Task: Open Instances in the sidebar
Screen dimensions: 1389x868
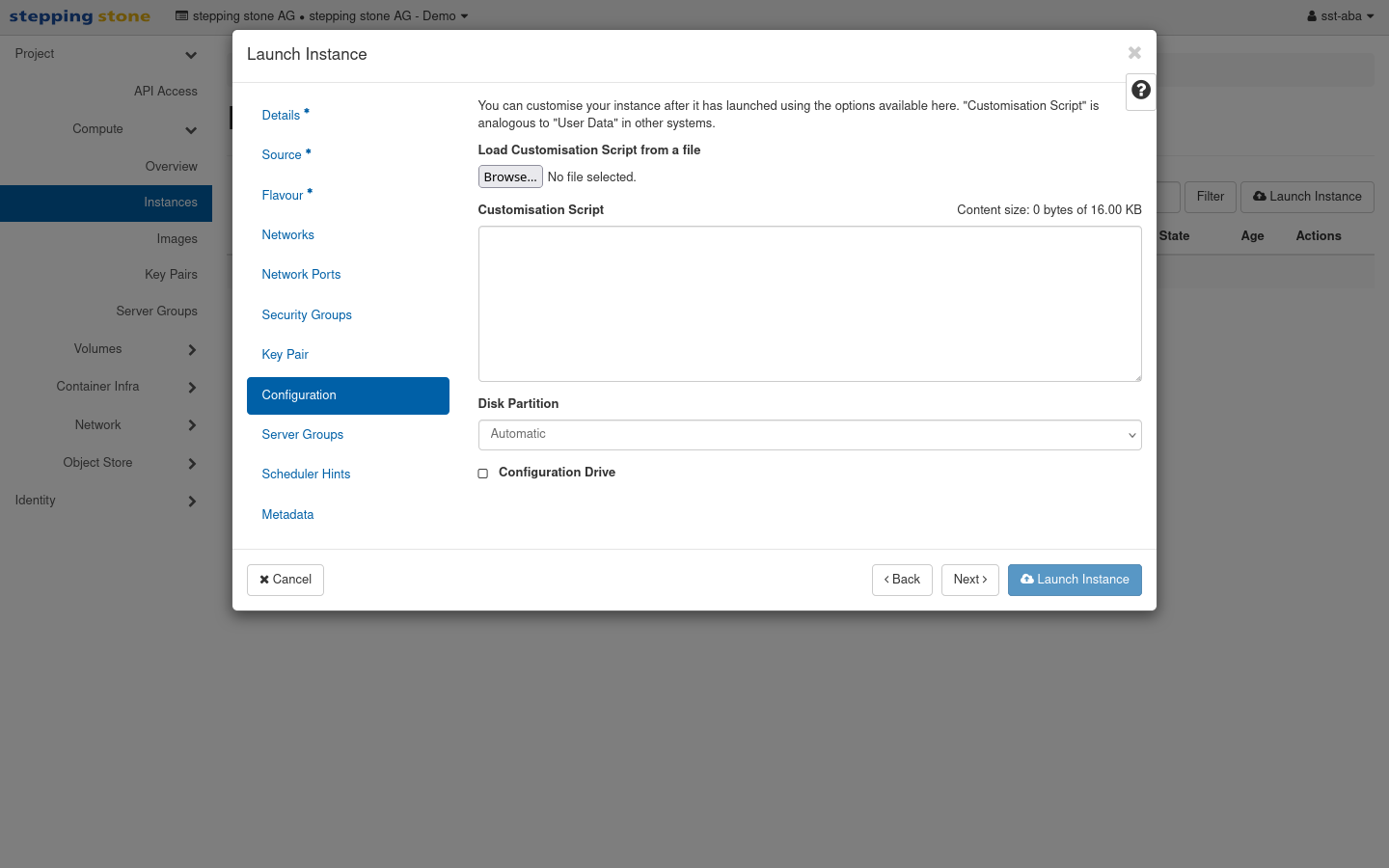Action: click(106, 203)
